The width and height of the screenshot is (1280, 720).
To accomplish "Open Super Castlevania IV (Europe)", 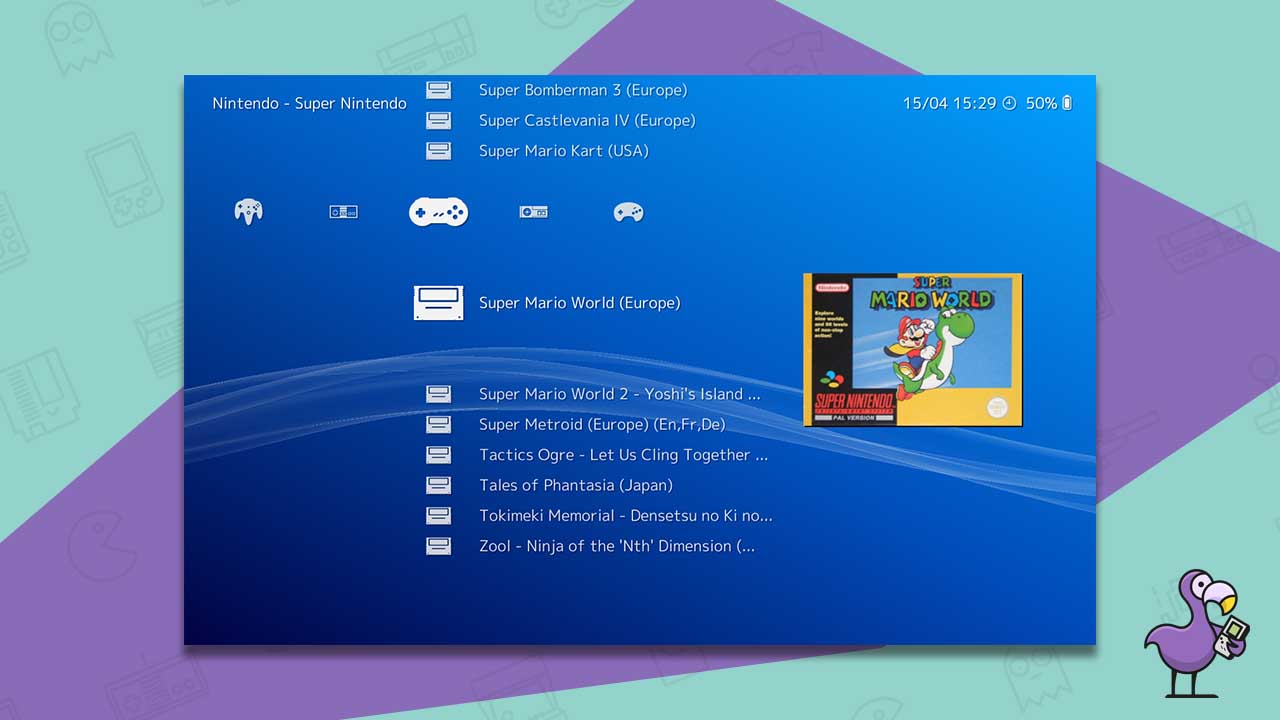I will coord(587,120).
